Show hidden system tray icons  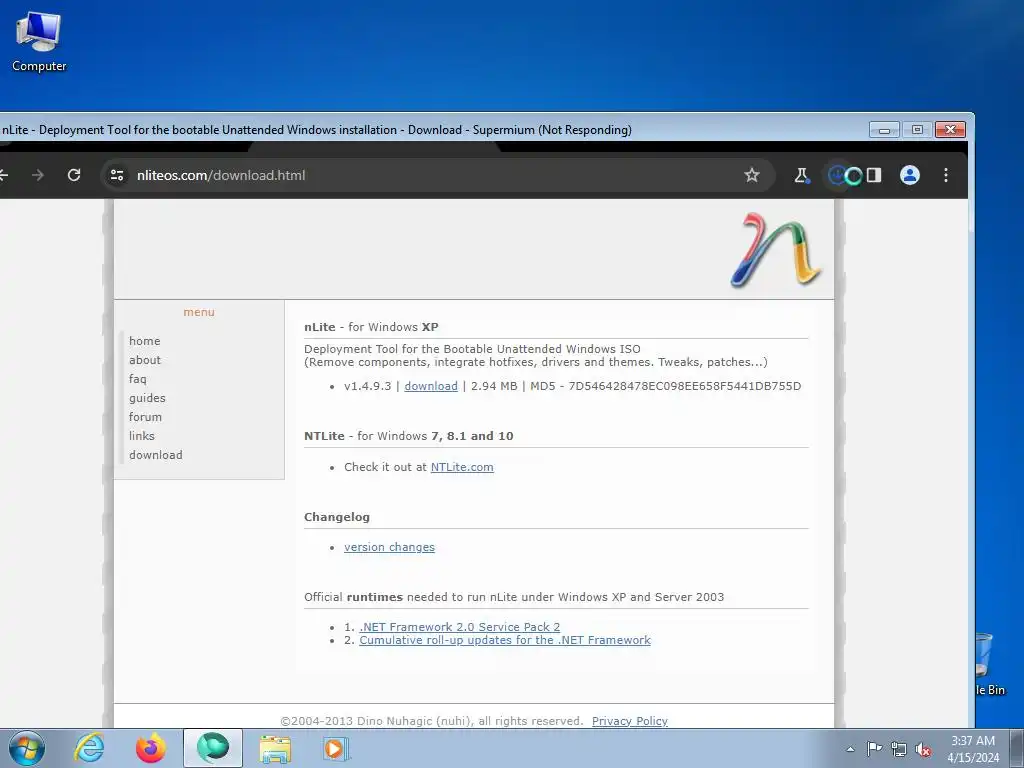850,749
